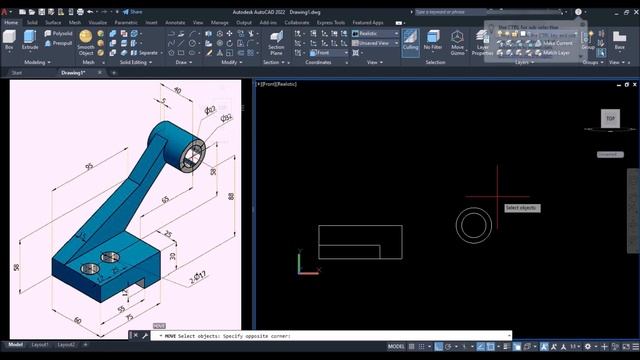The image size is (640, 360).
Task: Open the Visualize ribbon tab
Action: click(98, 22)
